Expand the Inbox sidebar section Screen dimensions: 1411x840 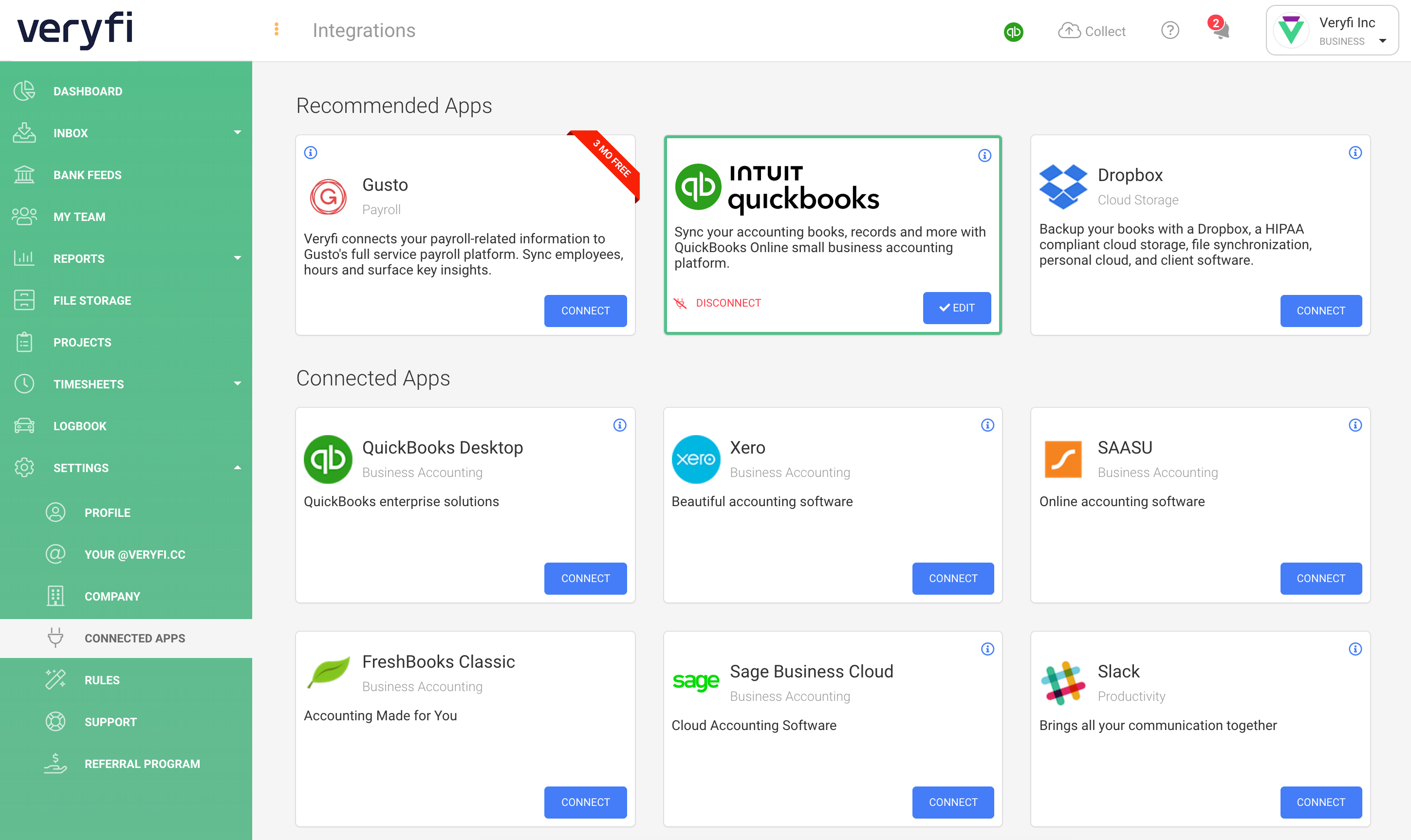[238, 132]
